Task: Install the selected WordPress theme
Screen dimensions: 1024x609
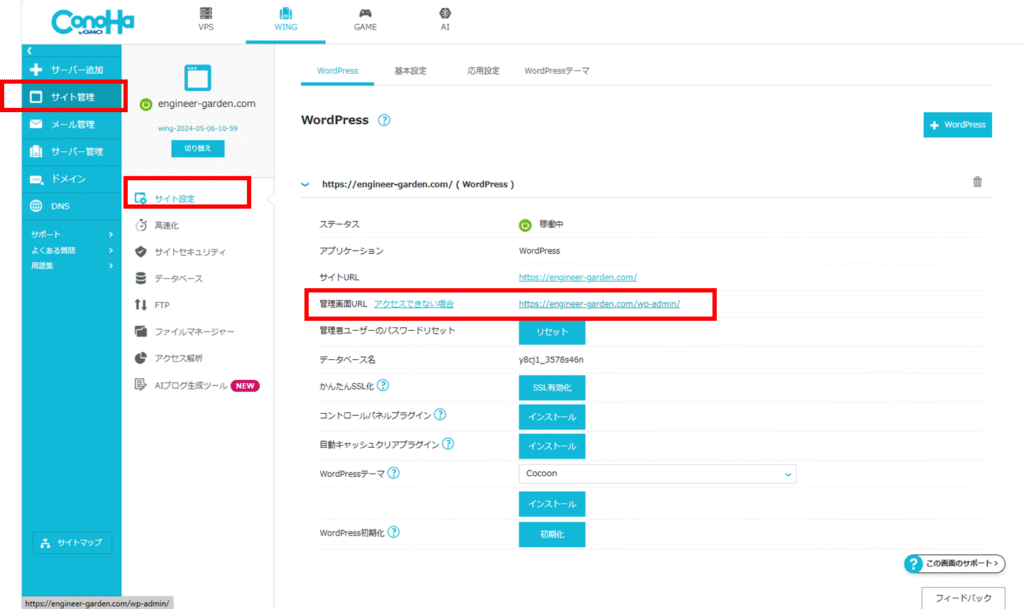Action: (552, 504)
